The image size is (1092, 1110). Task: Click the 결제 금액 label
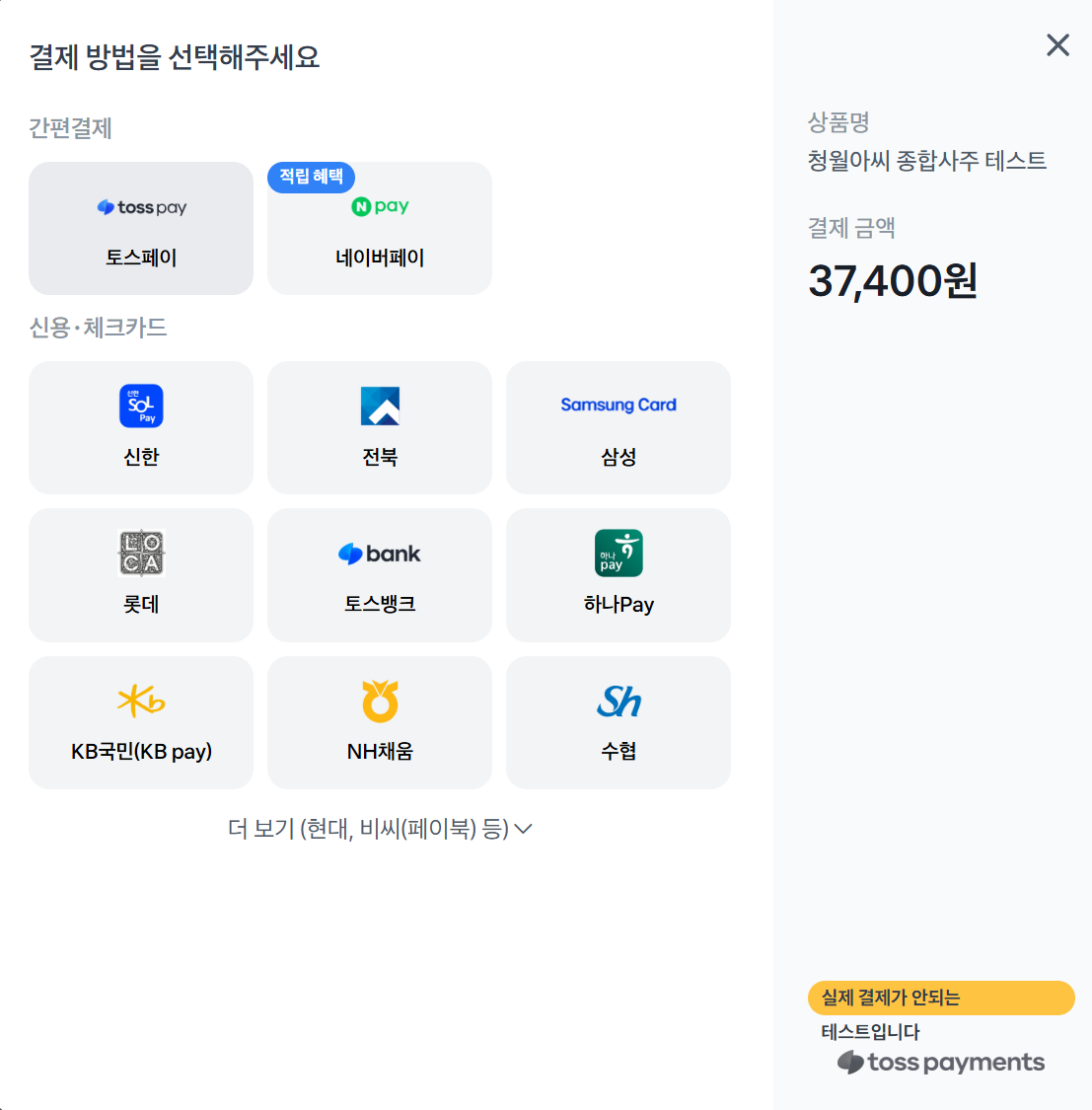[x=852, y=228]
